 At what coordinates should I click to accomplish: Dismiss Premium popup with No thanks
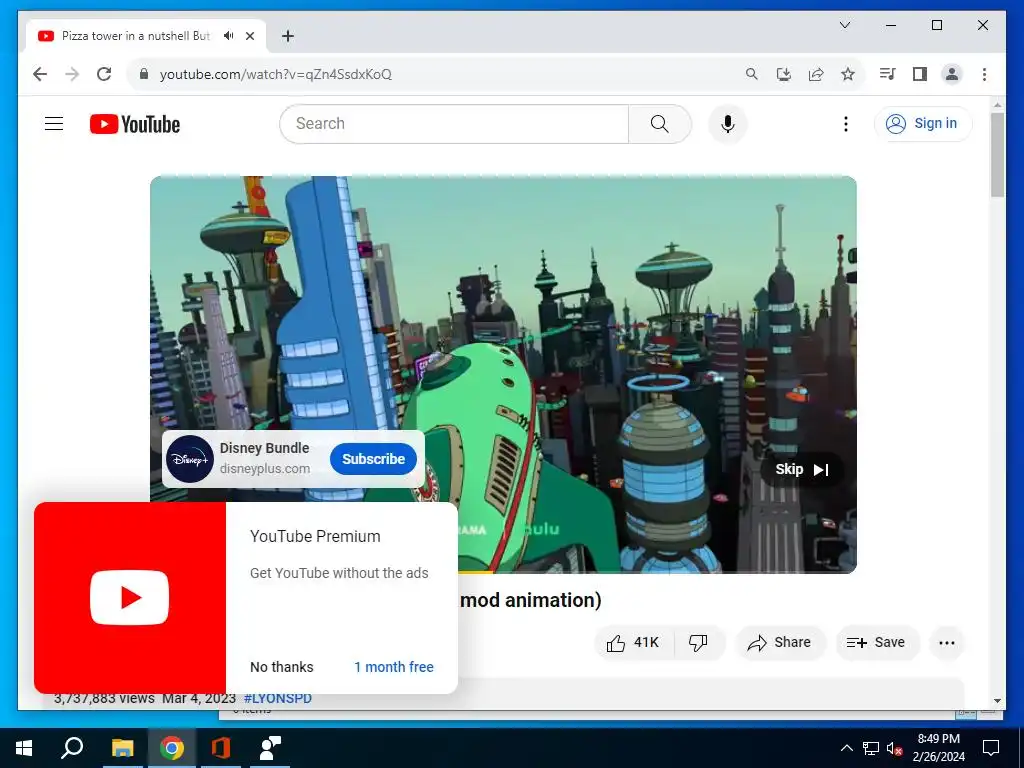[281, 667]
